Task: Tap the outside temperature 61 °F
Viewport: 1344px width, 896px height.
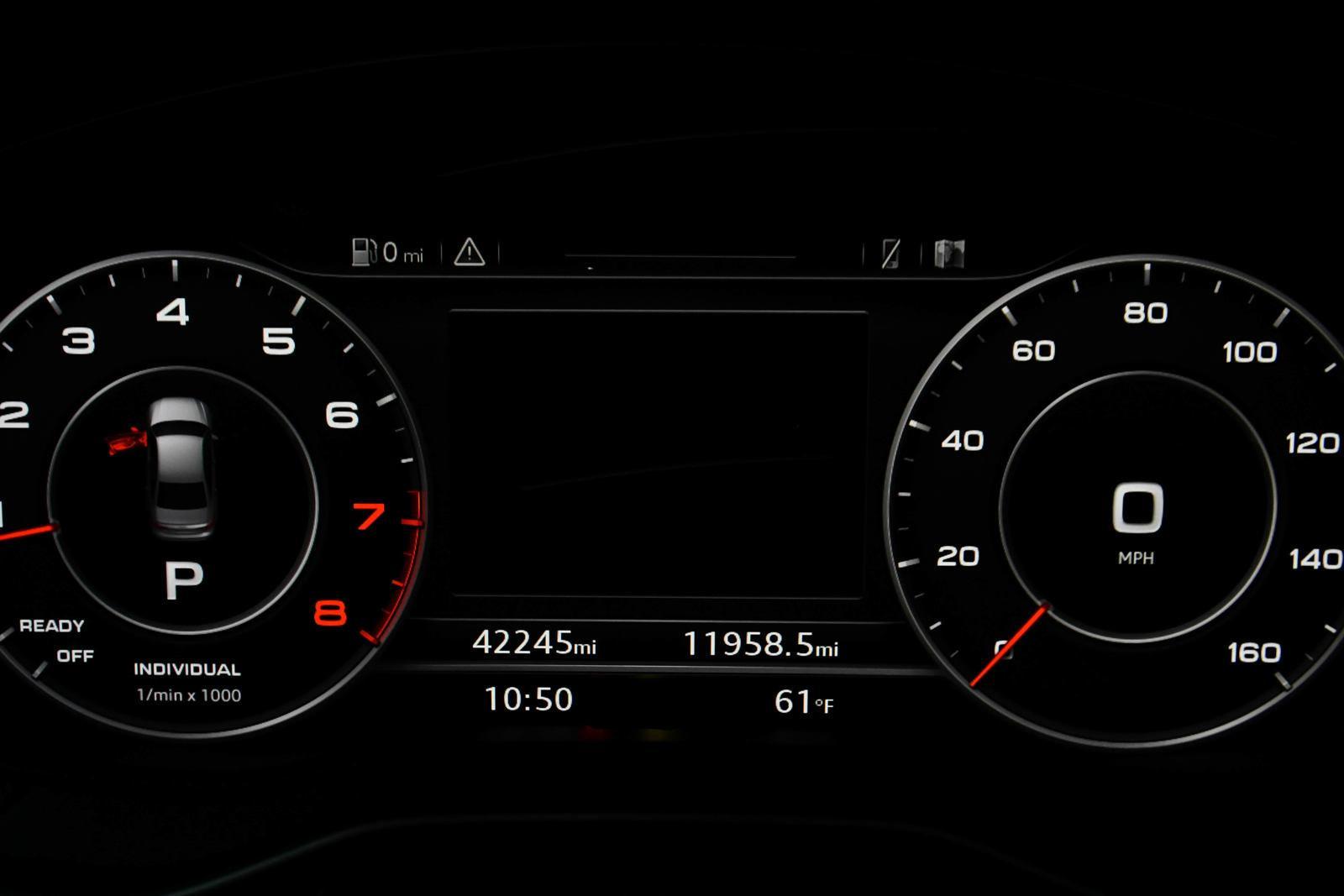Action: (804, 702)
